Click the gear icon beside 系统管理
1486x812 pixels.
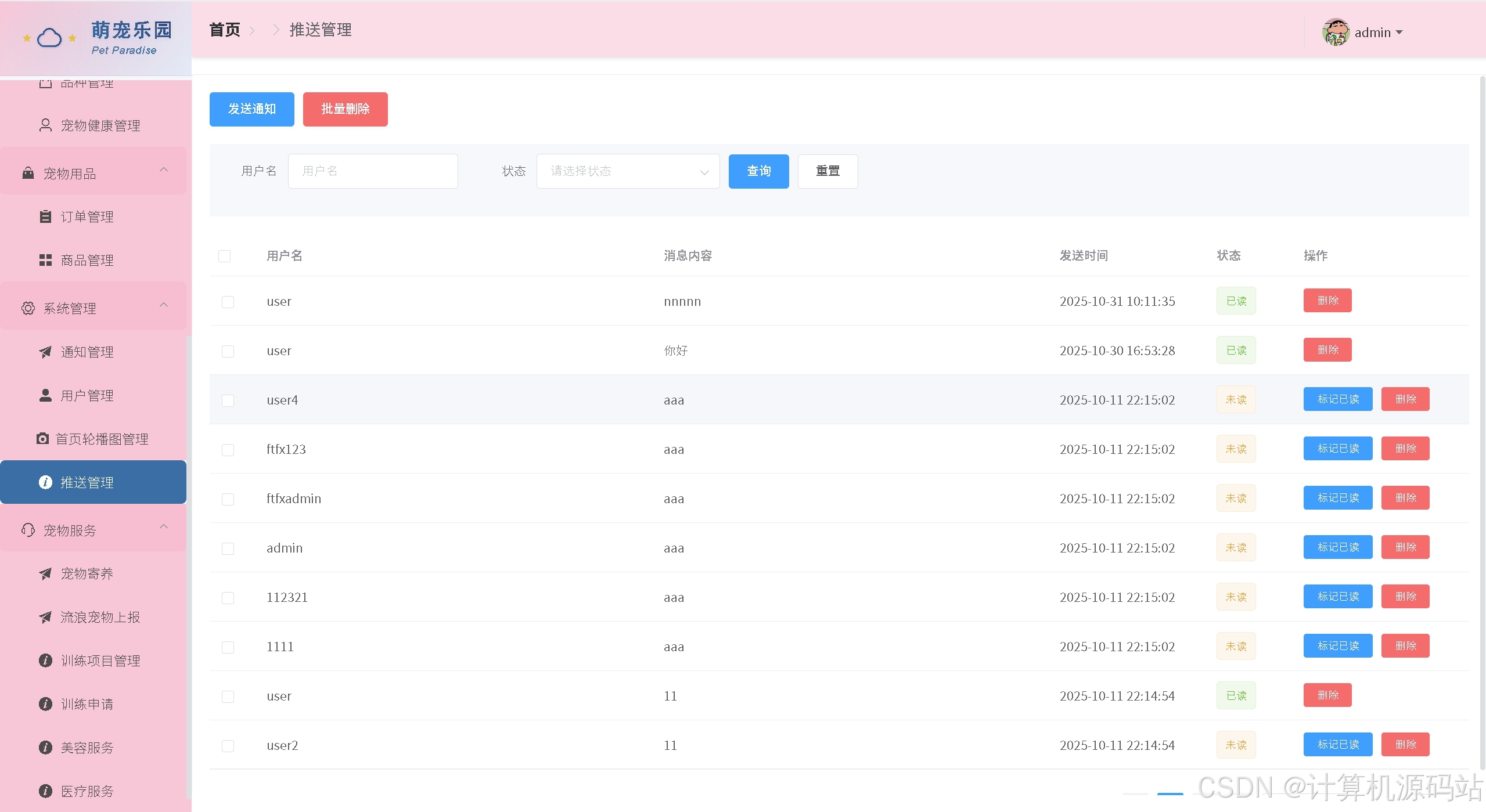28,308
